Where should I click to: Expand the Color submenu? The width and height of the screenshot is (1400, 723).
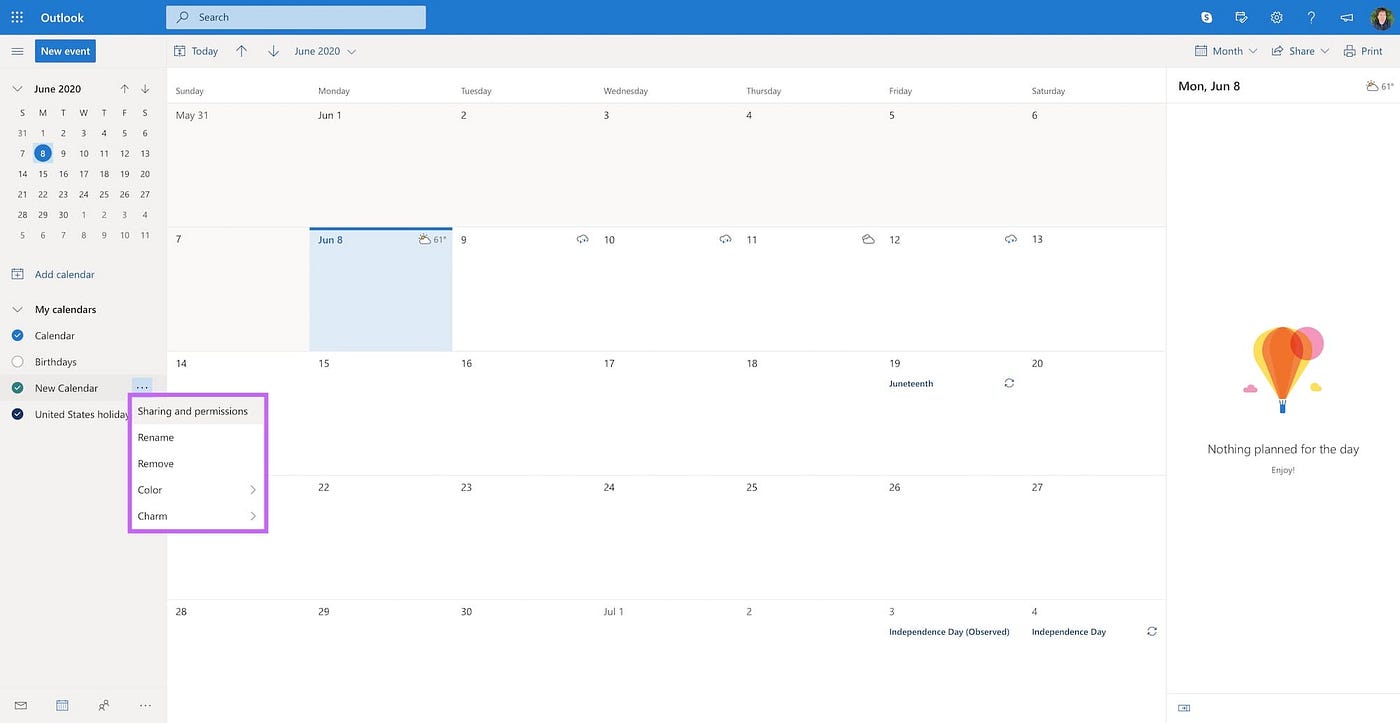[x=198, y=490]
